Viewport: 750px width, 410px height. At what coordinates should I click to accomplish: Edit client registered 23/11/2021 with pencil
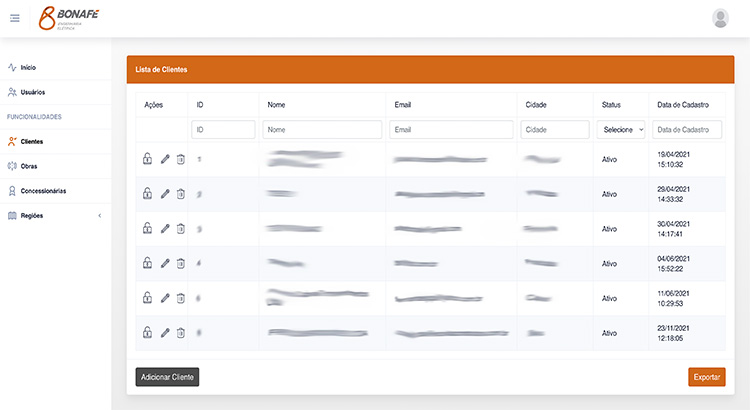165,332
